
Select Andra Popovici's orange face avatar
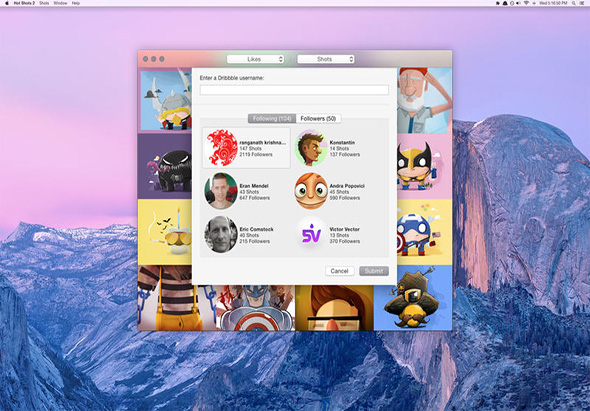(311, 191)
